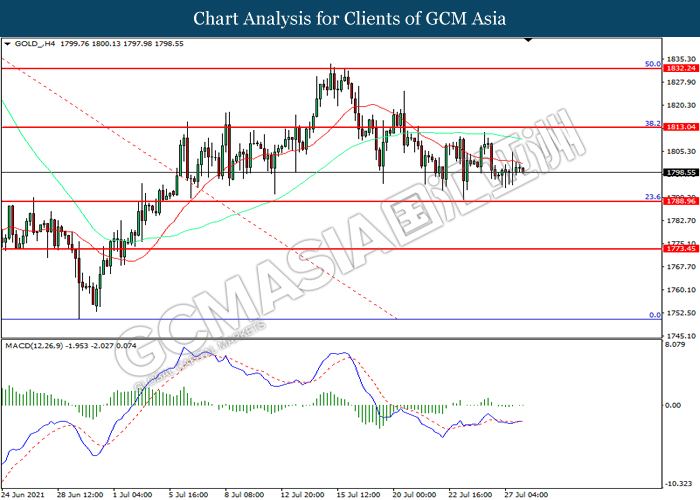Click the 1767.70 price axis value
700x500 pixels.
click(681, 267)
